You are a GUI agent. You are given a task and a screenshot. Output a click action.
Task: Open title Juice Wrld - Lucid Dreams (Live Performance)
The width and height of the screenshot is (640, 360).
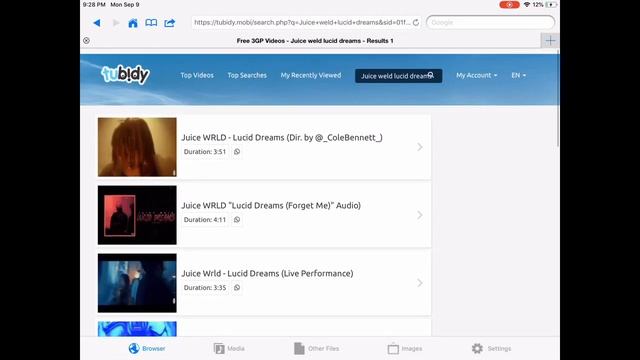[267, 273]
